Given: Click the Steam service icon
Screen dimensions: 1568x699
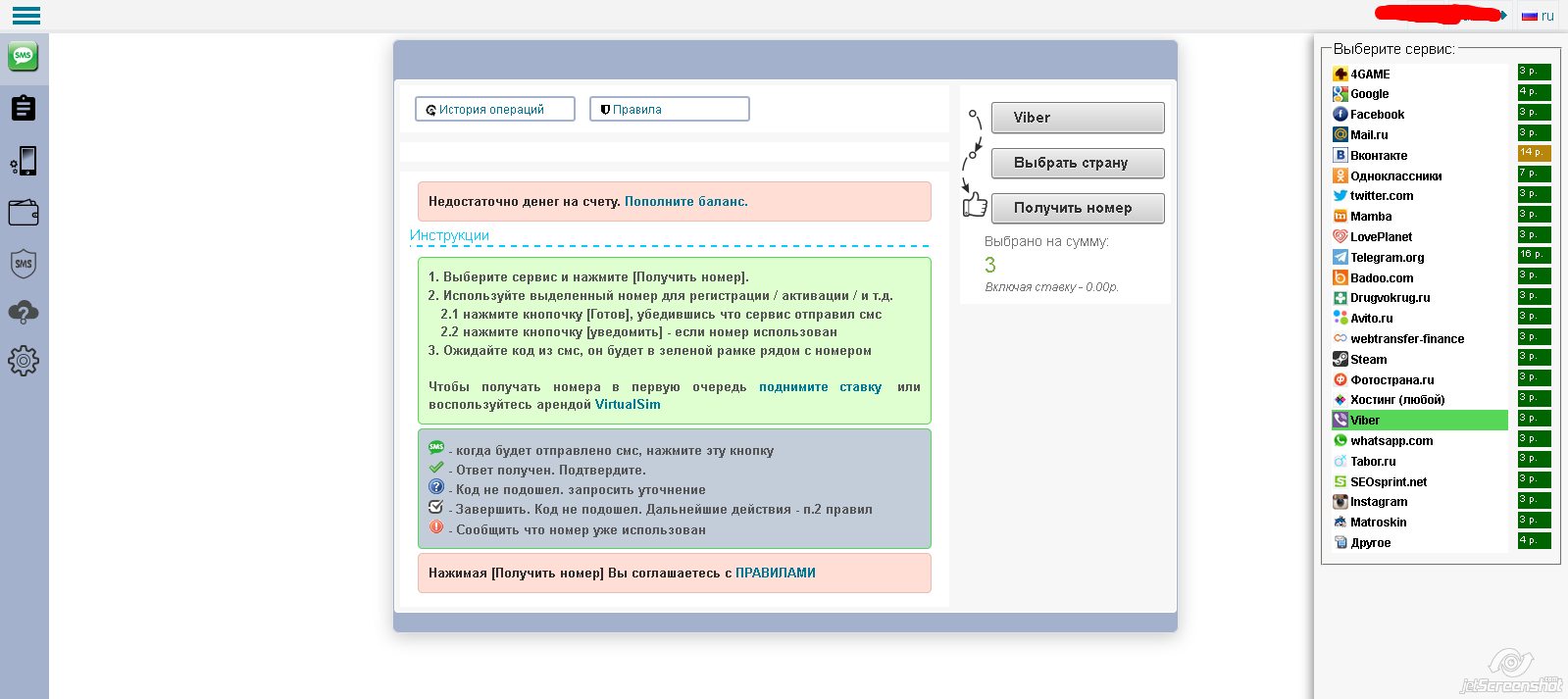Looking at the screenshot, I should click(1340, 359).
